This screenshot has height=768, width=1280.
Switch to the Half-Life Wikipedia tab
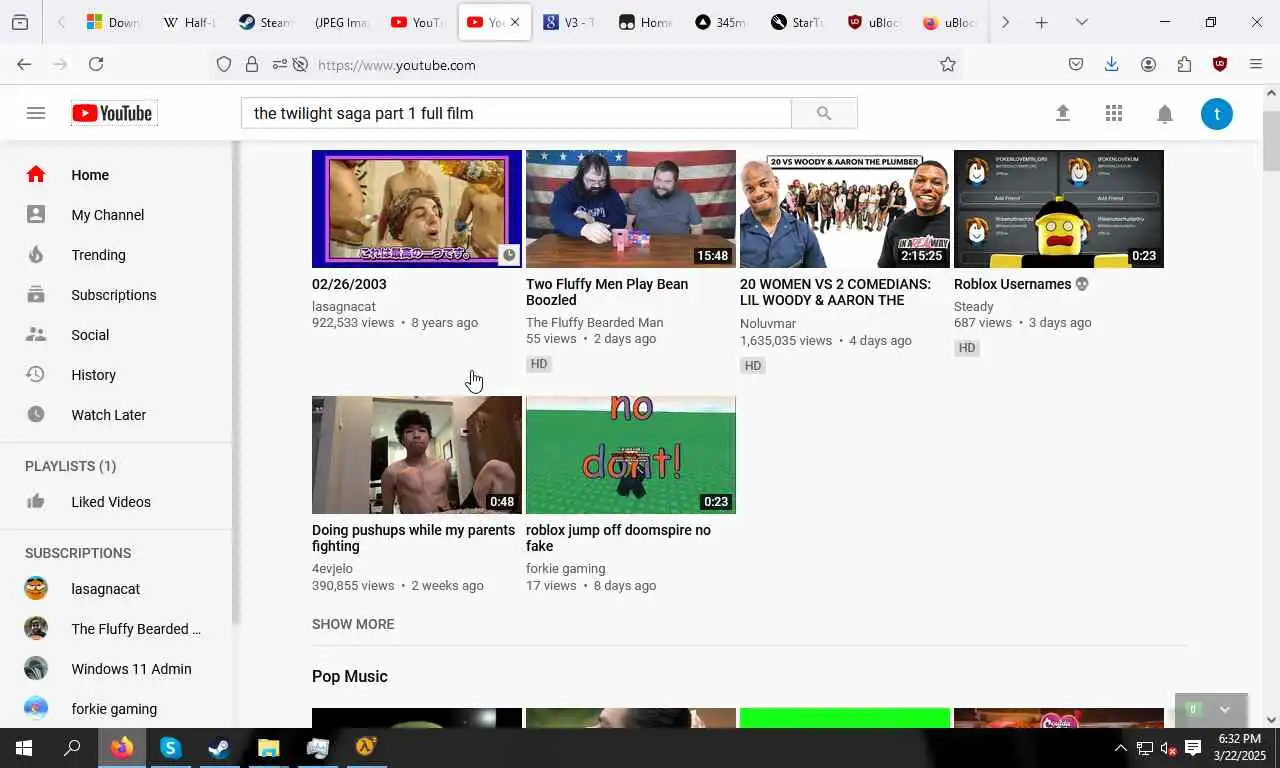pos(190,22)
